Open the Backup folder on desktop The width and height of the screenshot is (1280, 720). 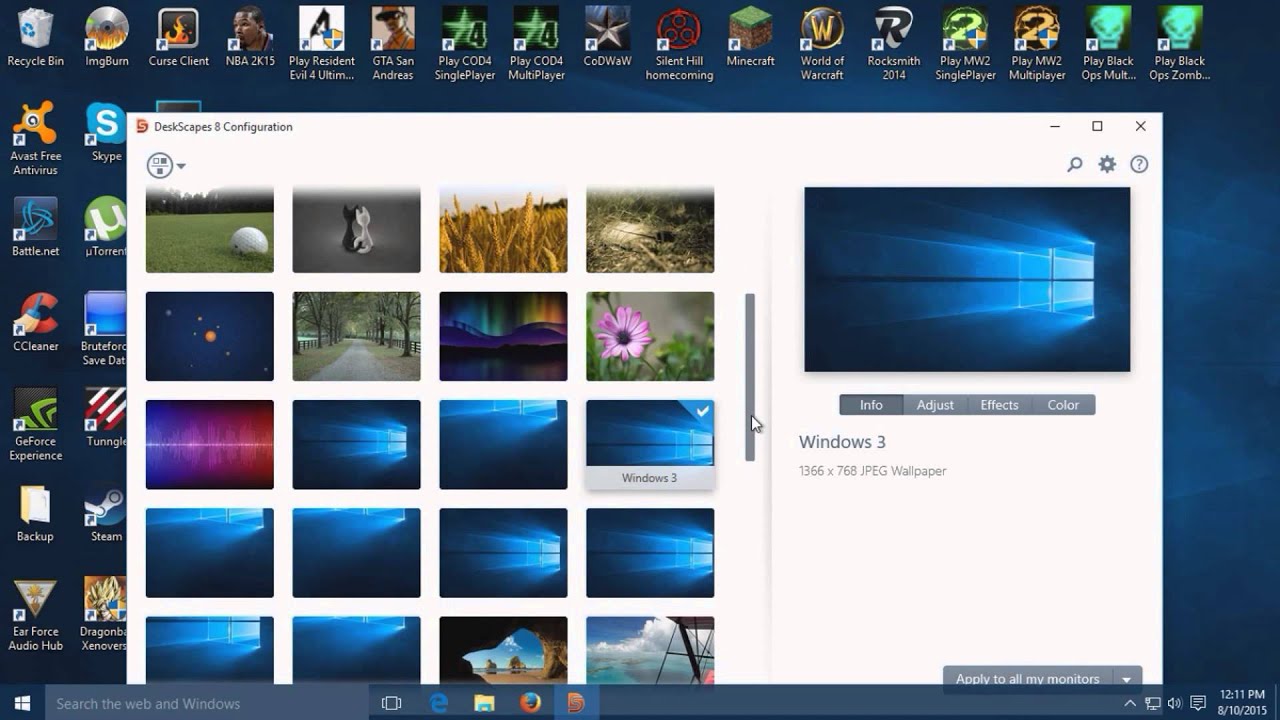pyautogui.click(x=35, y=512)
